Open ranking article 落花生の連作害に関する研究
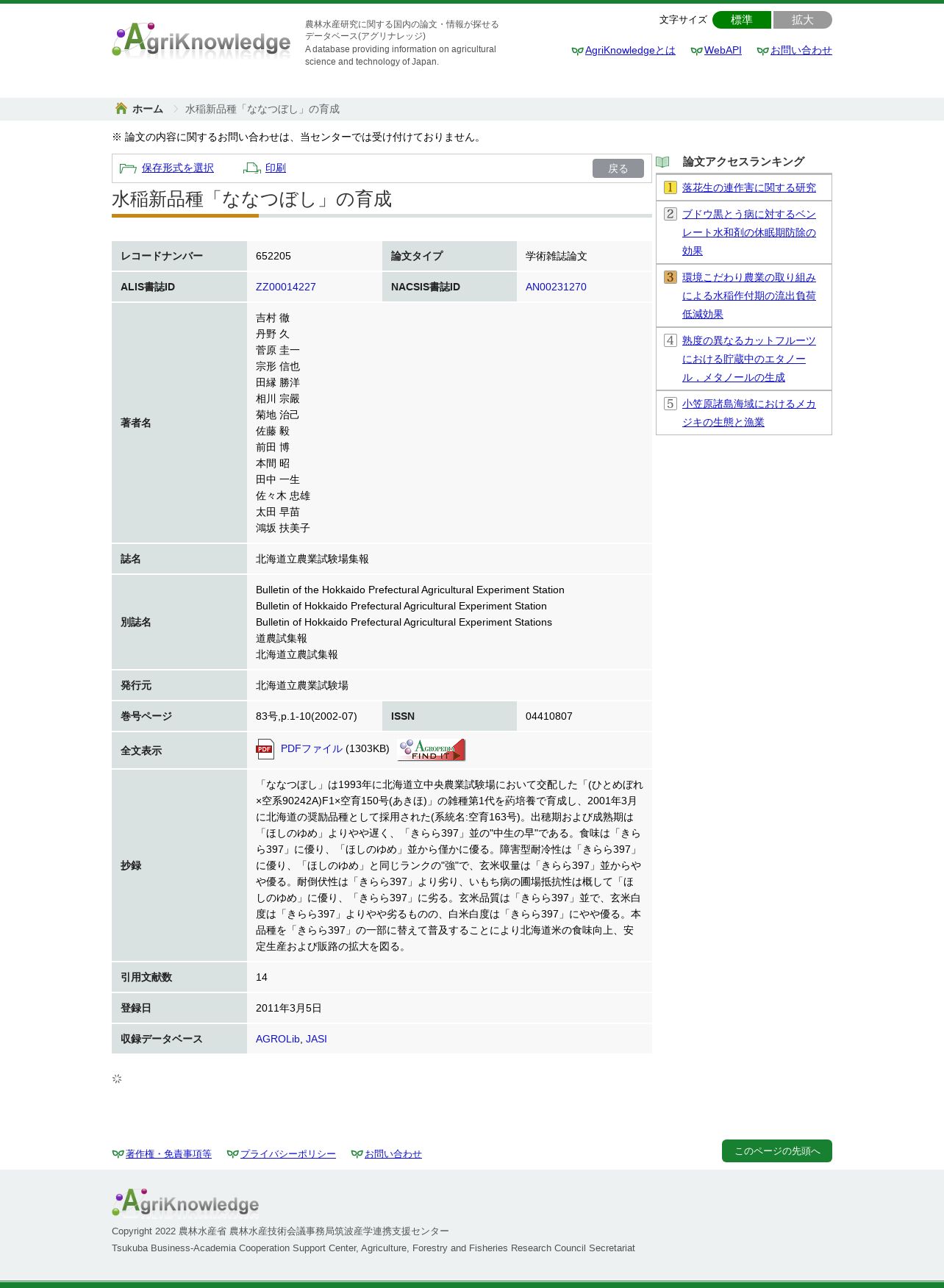Image resolution: width=944 pixels, height=1288 pixels. (749, 187)
